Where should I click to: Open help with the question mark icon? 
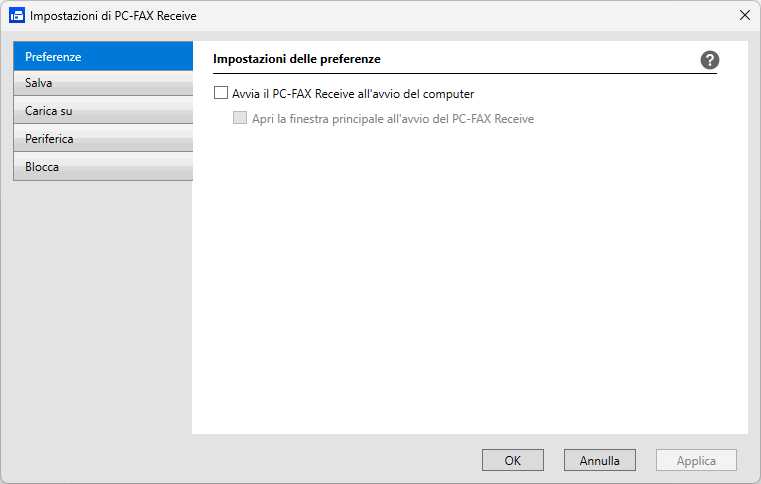(710, 60)
